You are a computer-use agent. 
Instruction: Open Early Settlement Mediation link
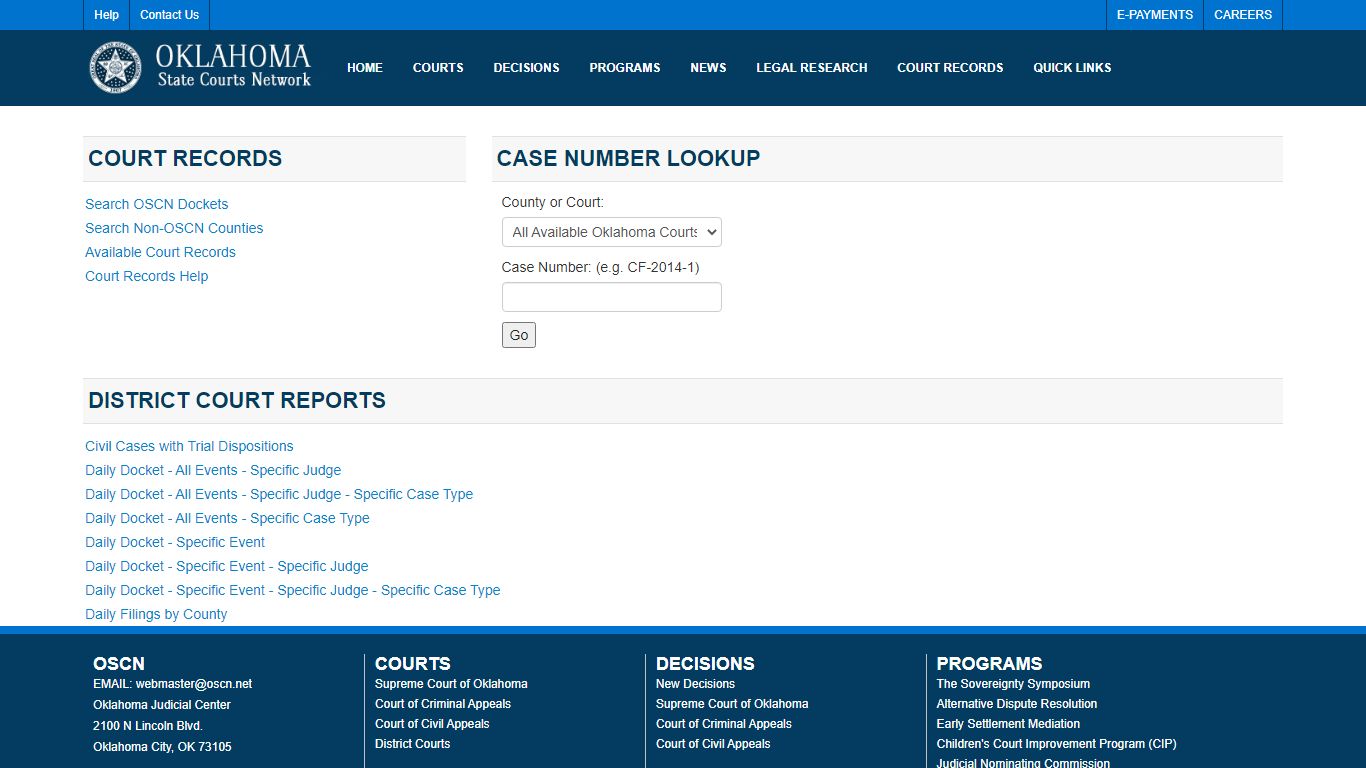1008,724
